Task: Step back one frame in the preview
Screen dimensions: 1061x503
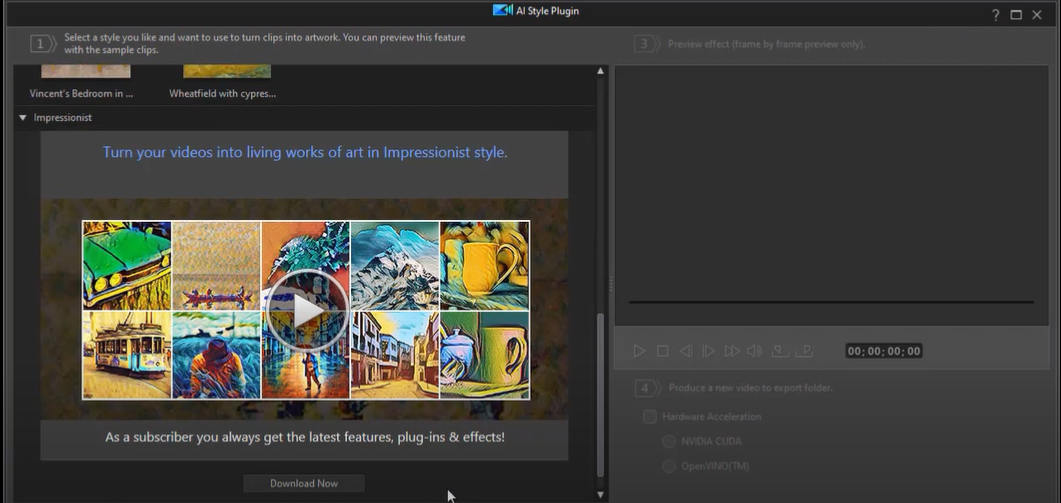Action: [x=685, y=351]
